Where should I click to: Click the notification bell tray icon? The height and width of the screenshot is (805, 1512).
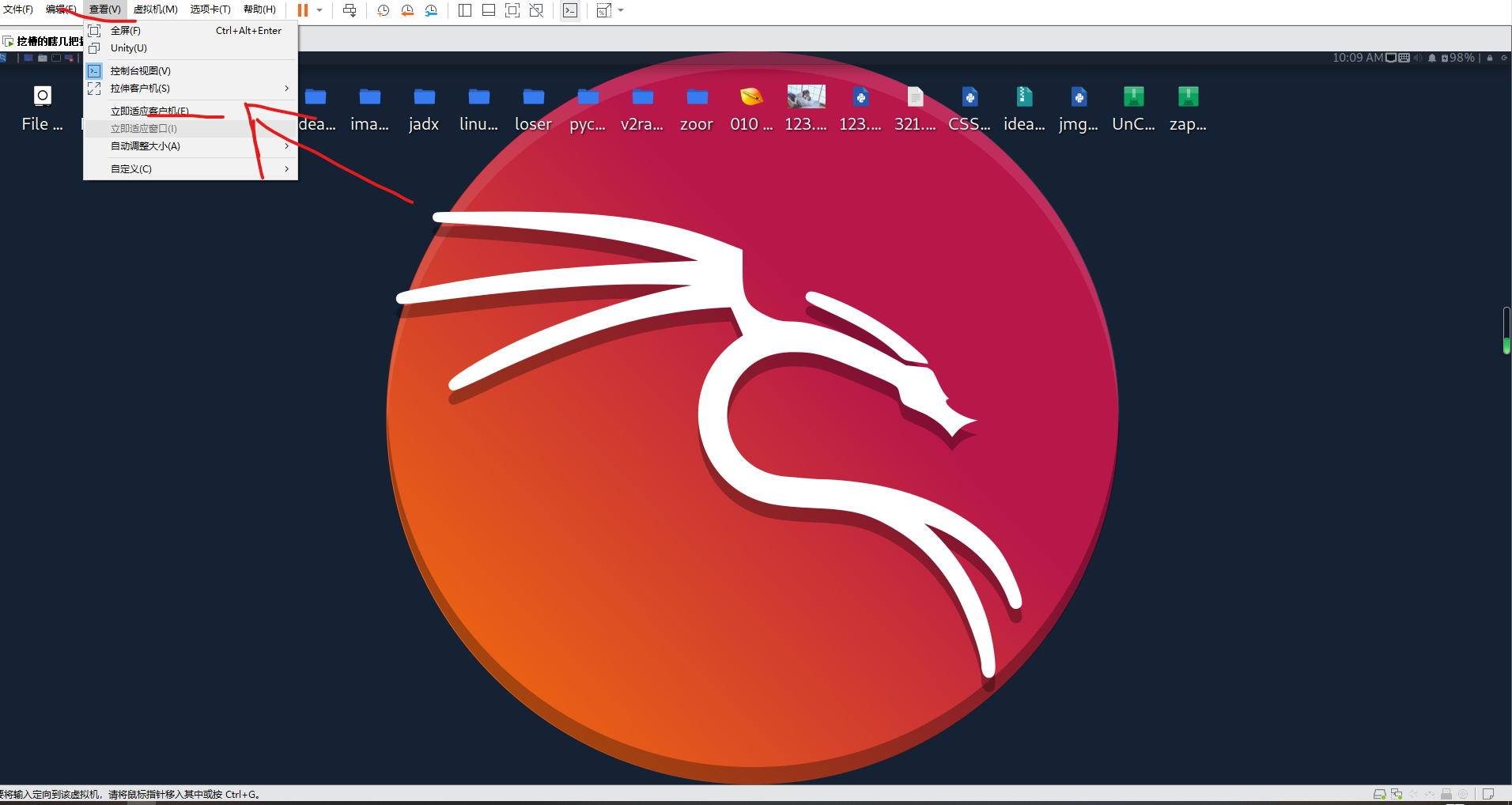coord(1432,58)
